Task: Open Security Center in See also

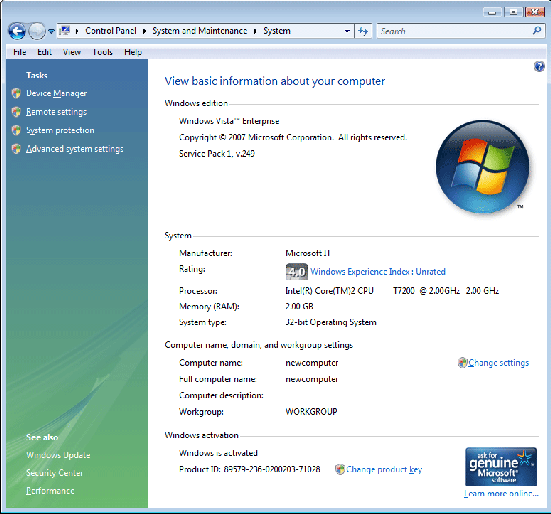Action: (54, 473)
